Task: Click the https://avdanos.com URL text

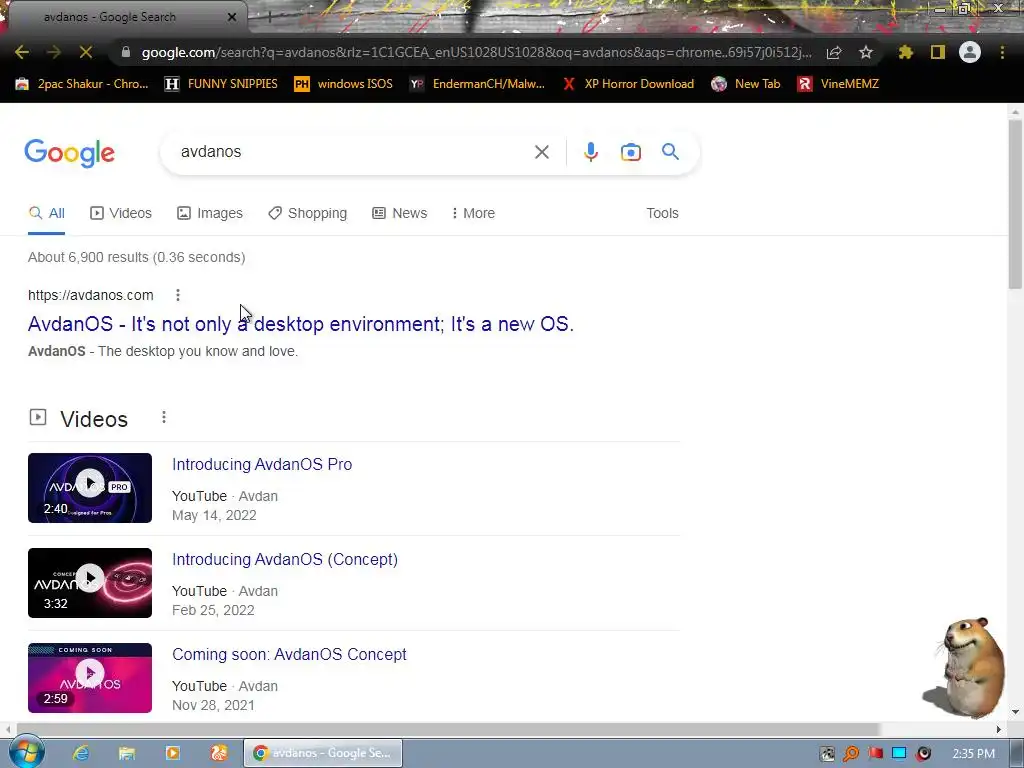Action: (x=91, y=295)
